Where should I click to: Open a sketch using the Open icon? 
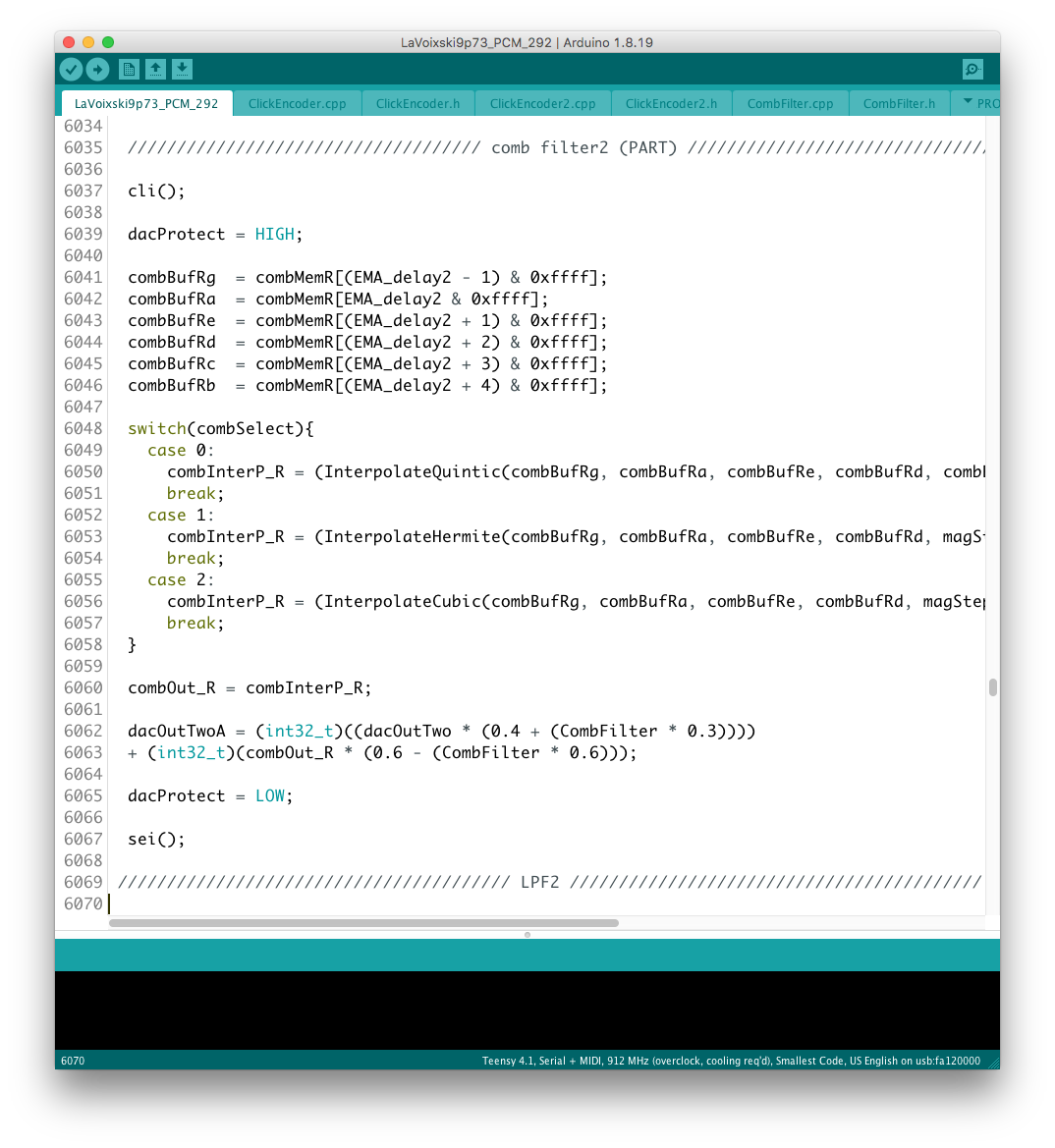tap(155, 69)
